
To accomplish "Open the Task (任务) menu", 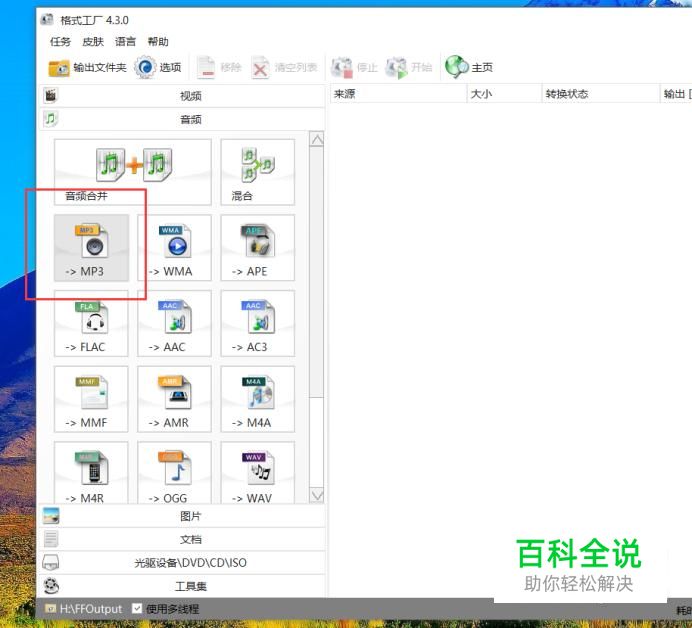I will (x=60, y=41).
